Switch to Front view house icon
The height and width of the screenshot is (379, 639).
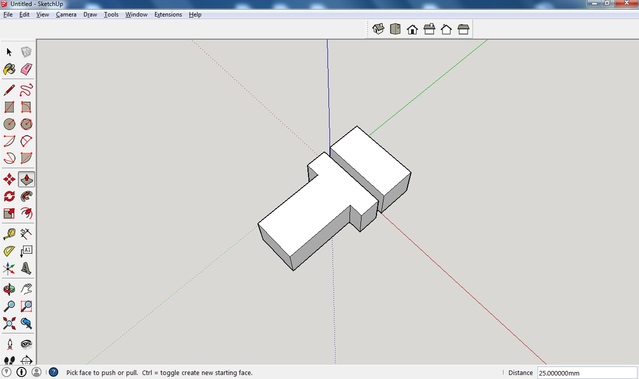(412, 29)
